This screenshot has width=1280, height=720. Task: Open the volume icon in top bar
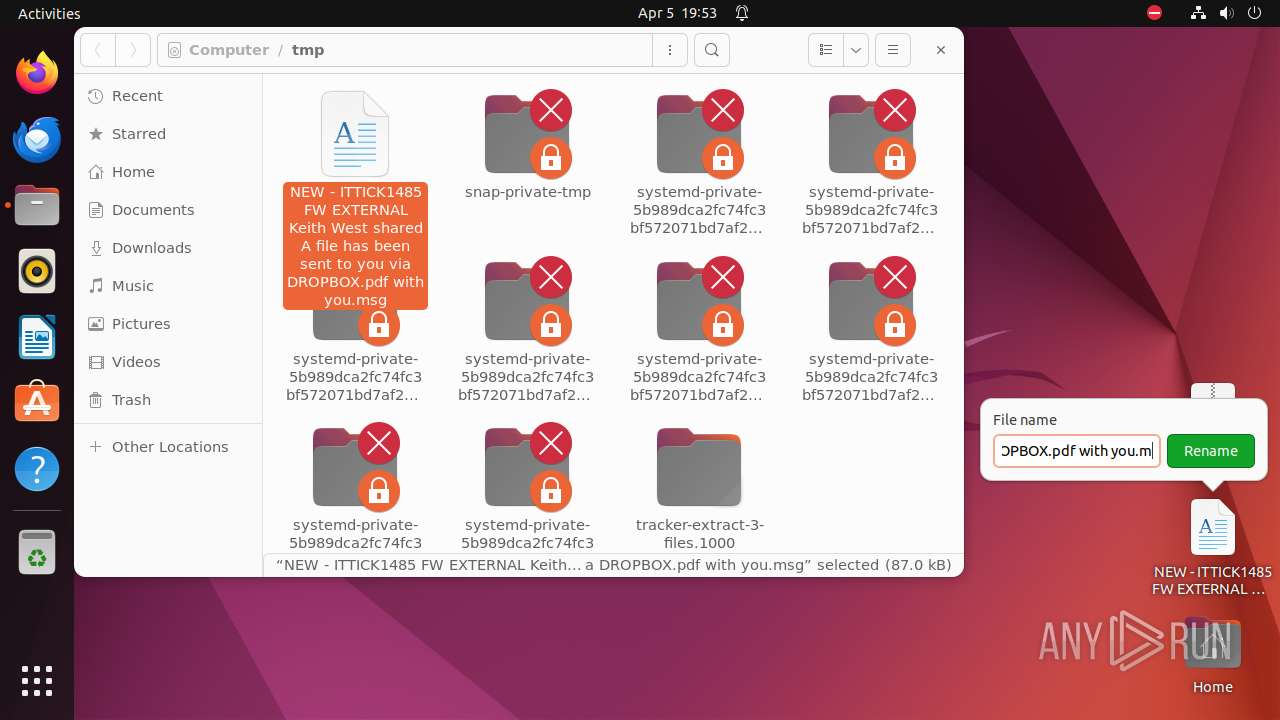point(1226,13)
